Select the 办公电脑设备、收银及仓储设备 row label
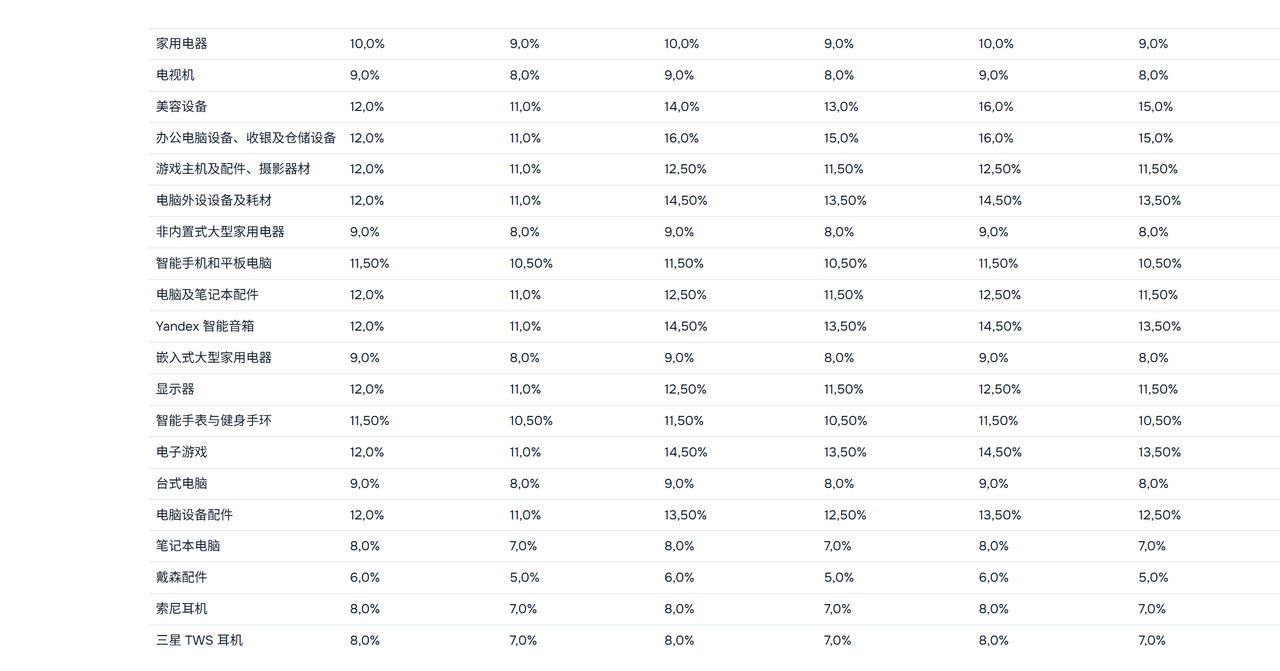This screenshot has width=1280, height=671. click(x=246, y=138)
